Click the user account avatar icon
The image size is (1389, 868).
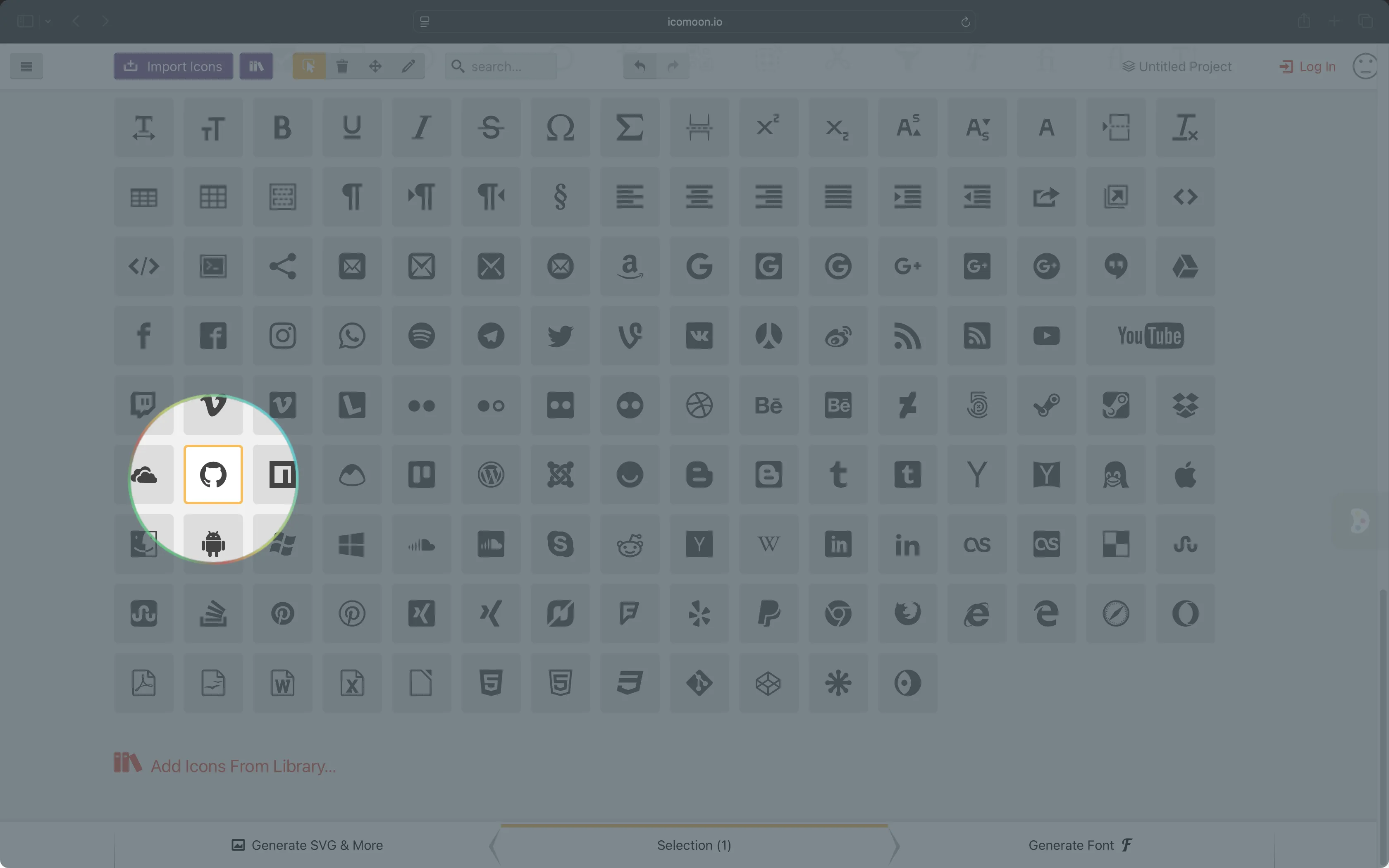click(1365, 65)
